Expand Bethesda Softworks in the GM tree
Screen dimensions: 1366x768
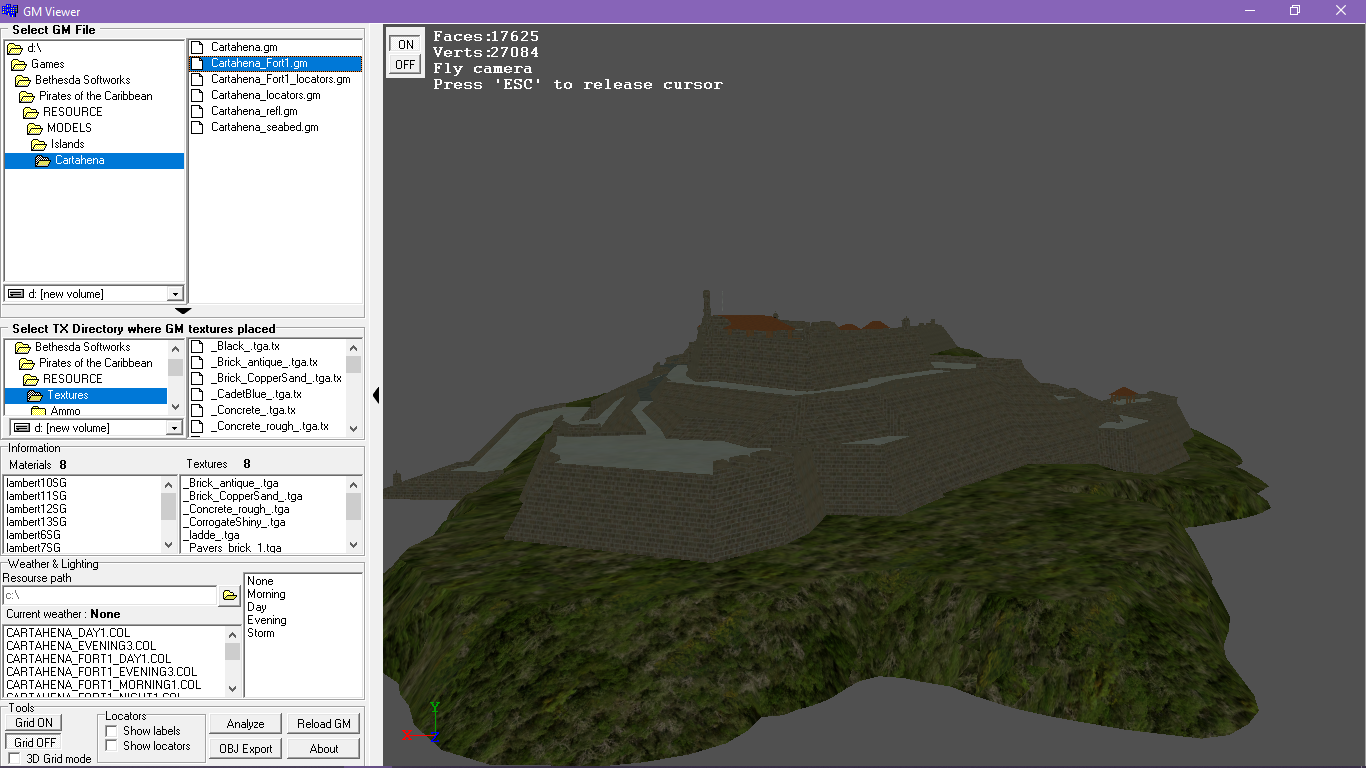tap(83, 80)
